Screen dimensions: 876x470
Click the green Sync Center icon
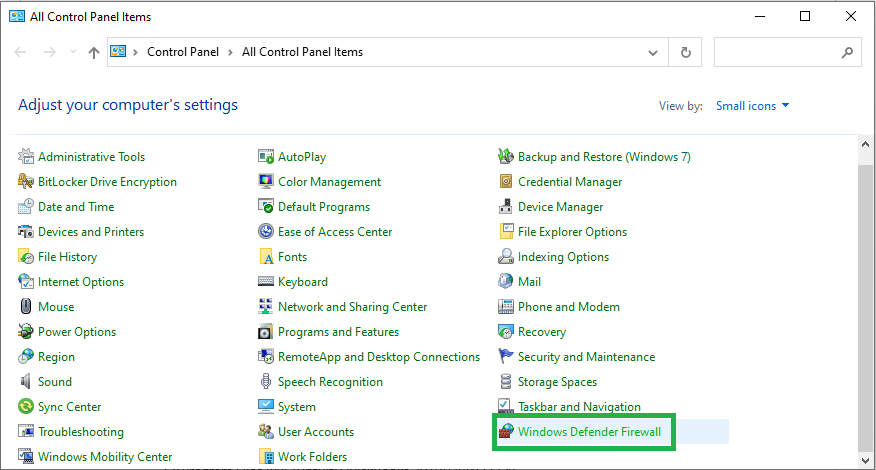tap(26, 406)
